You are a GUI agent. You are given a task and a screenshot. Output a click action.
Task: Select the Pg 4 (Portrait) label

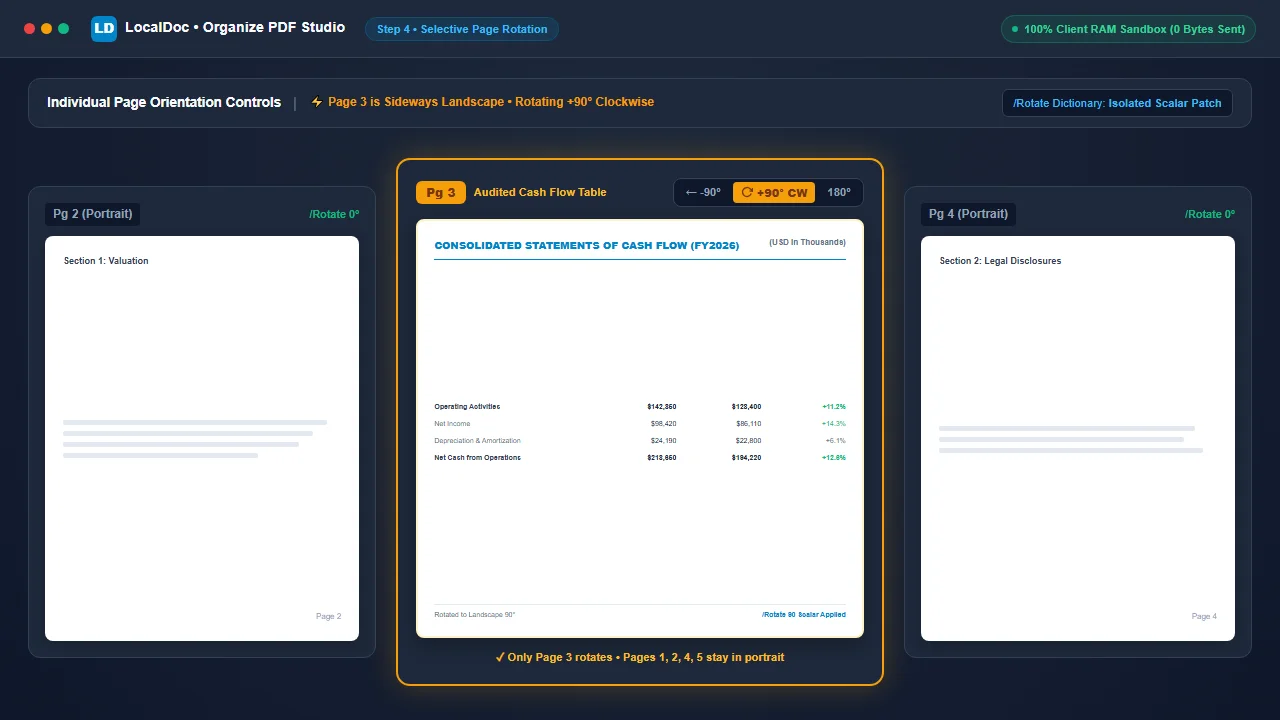968,214
